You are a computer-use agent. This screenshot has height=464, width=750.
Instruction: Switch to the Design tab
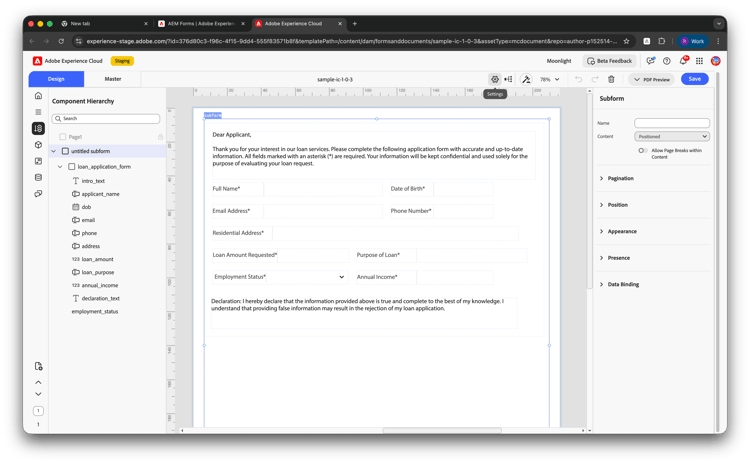(56, 79)
